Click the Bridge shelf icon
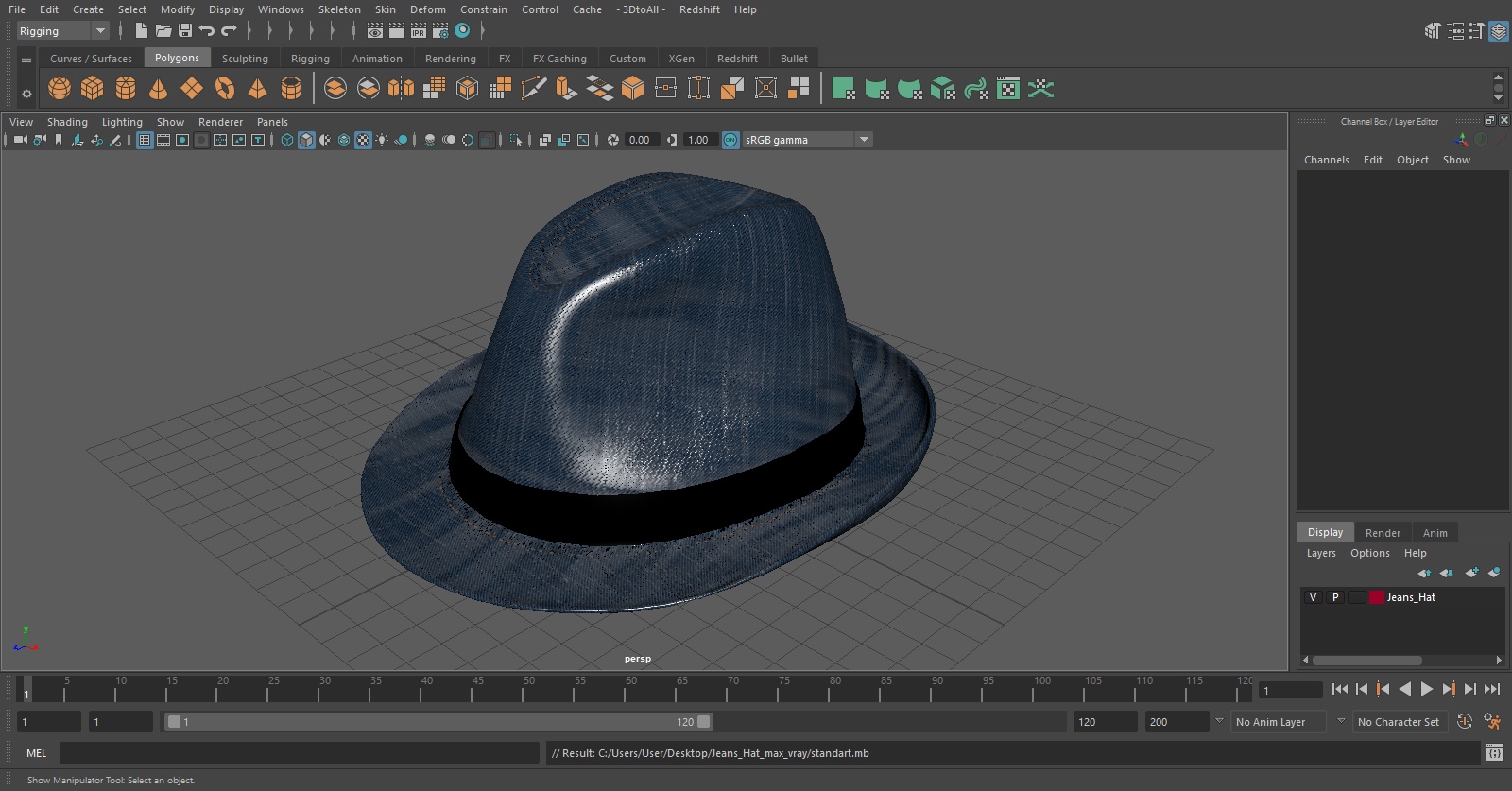 [600, 89]
